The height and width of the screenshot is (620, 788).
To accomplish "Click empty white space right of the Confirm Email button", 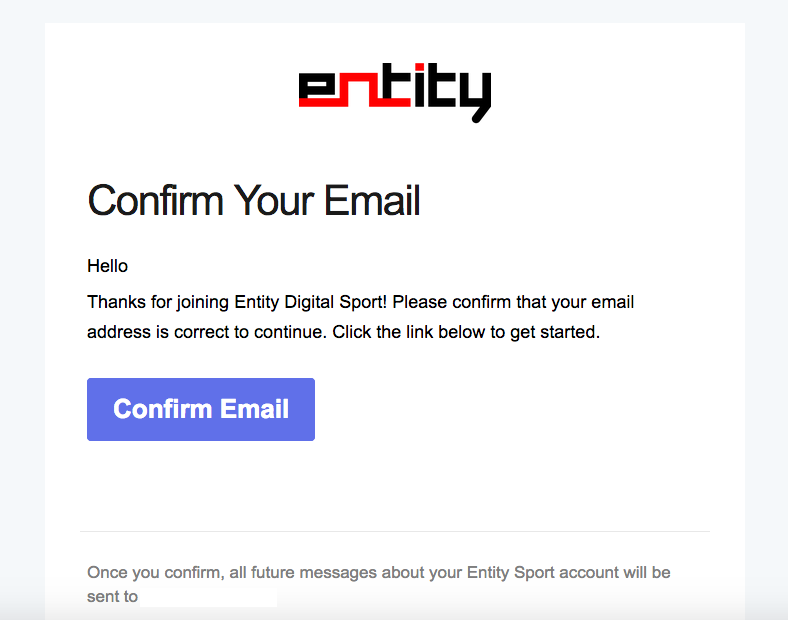I will [500, 409].
